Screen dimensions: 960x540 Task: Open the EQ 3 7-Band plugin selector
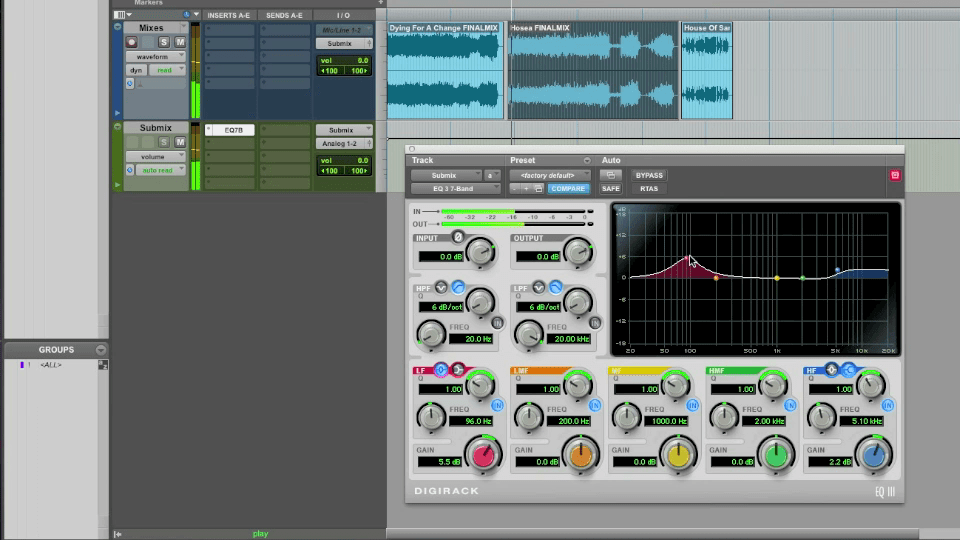pos(456,189)
